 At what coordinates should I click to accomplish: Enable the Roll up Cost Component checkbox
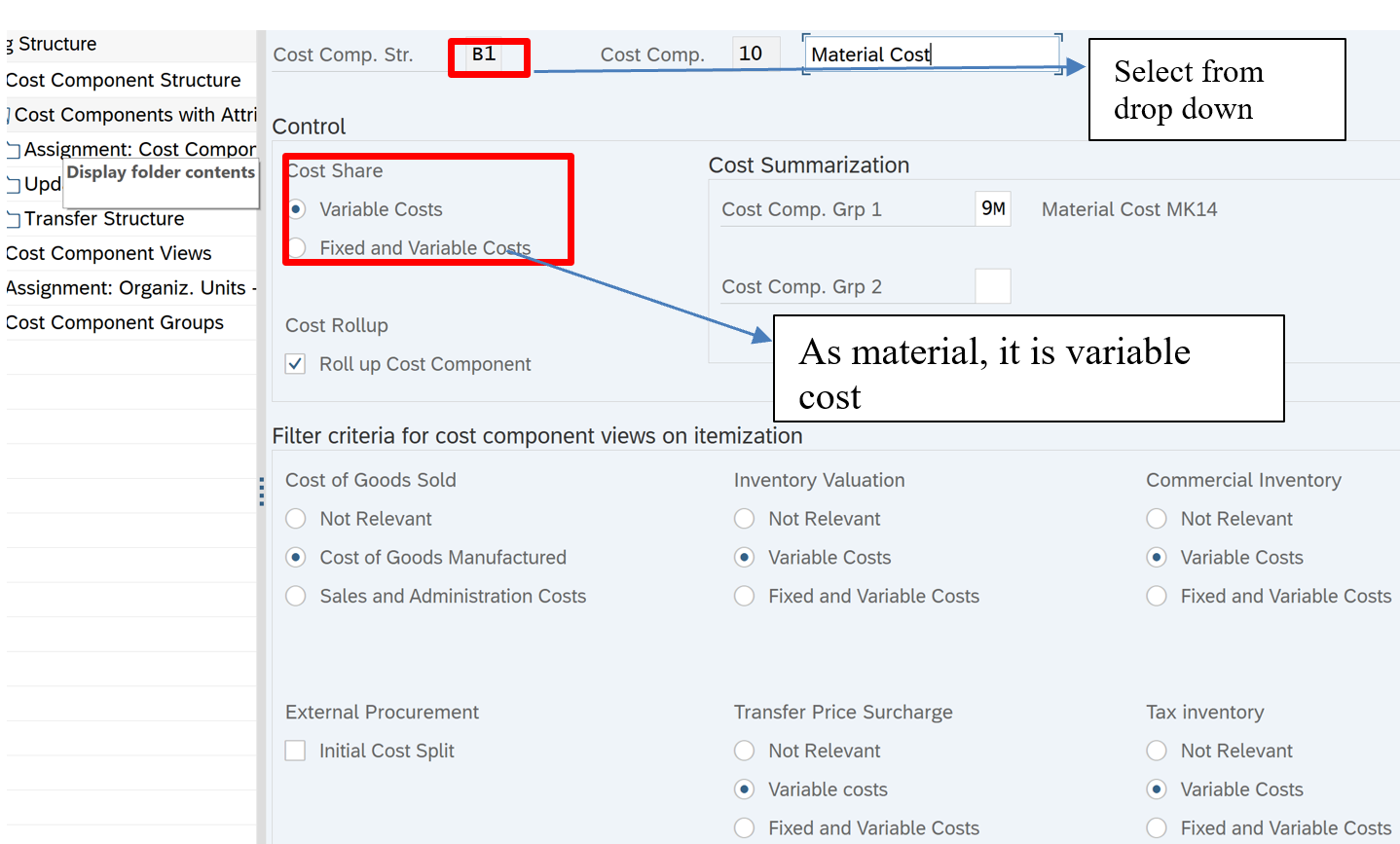[x=295, y=364]
